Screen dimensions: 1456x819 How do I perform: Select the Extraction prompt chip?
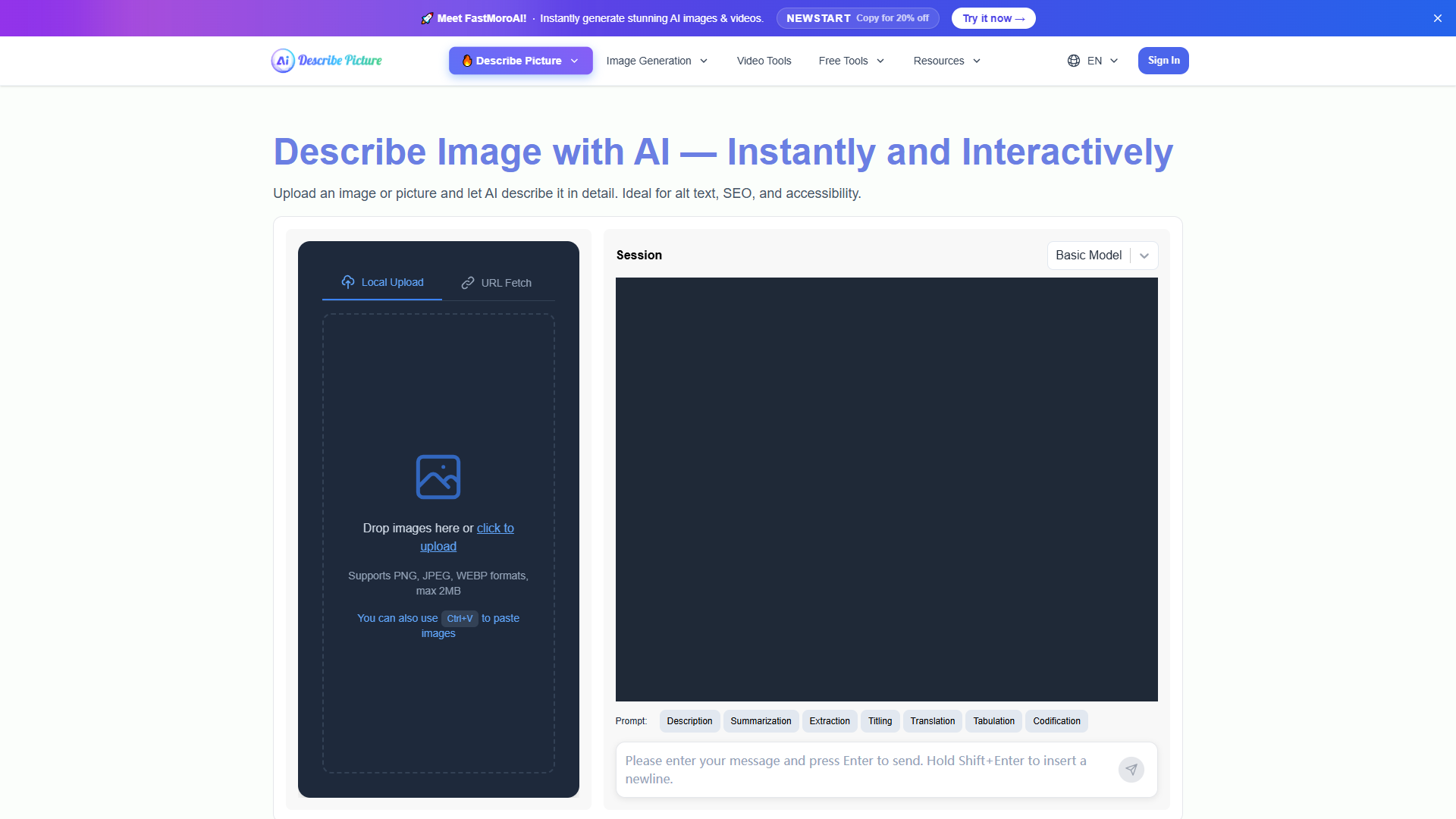tap(830, 721)
